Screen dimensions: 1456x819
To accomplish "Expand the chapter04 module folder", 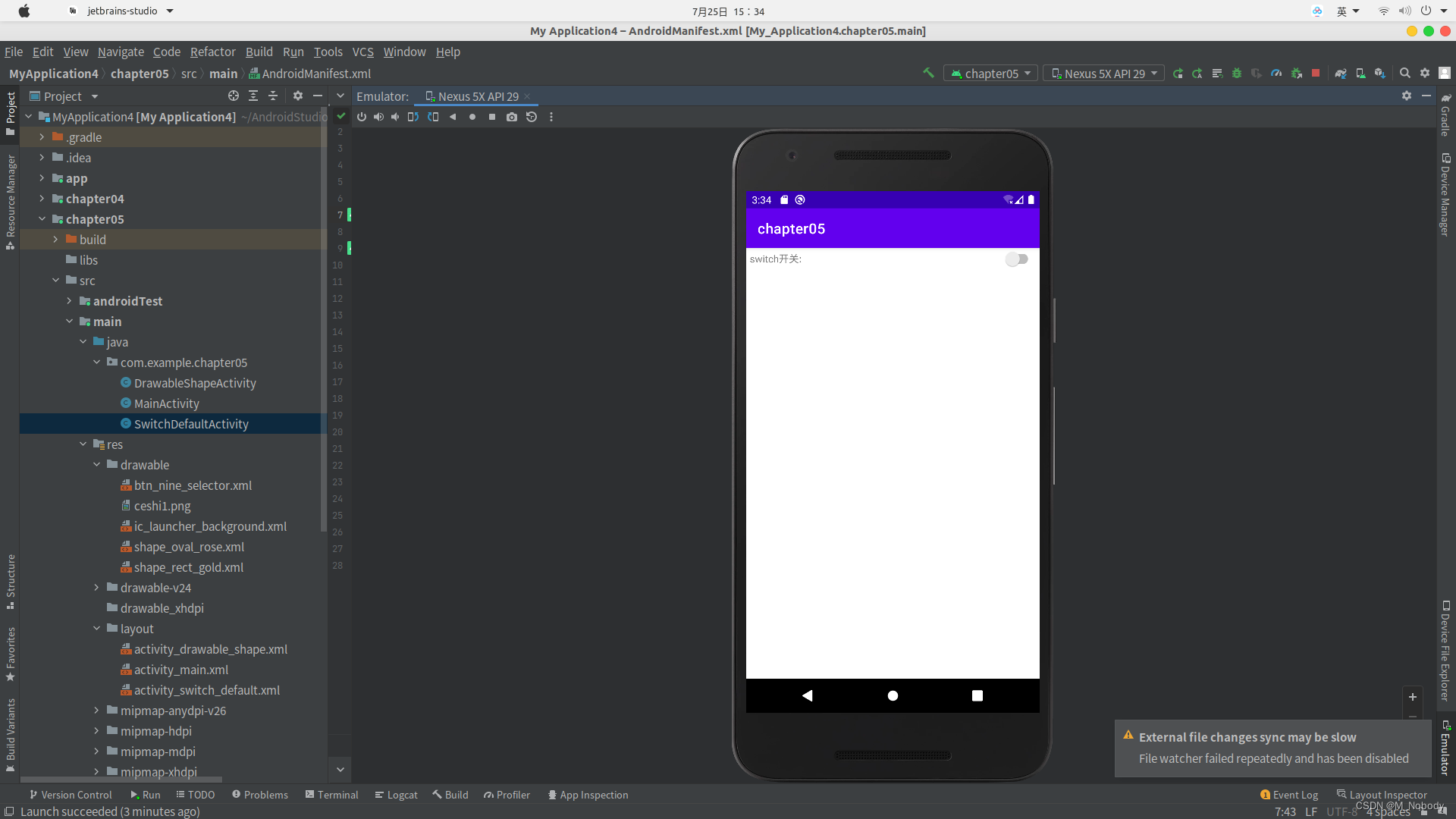I will tap(42, 199).
